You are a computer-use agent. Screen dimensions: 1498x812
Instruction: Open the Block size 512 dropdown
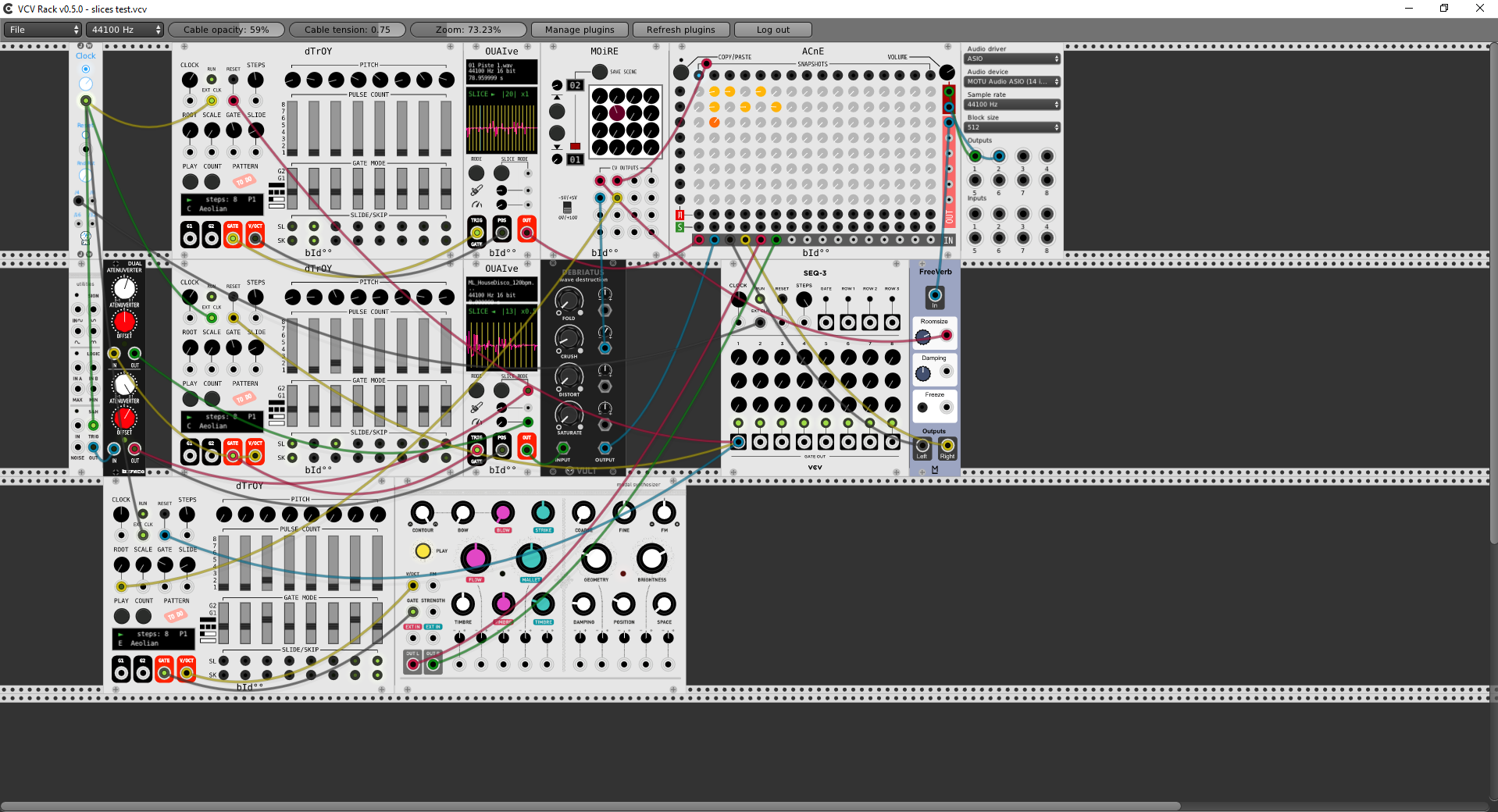coord(1012,126)
